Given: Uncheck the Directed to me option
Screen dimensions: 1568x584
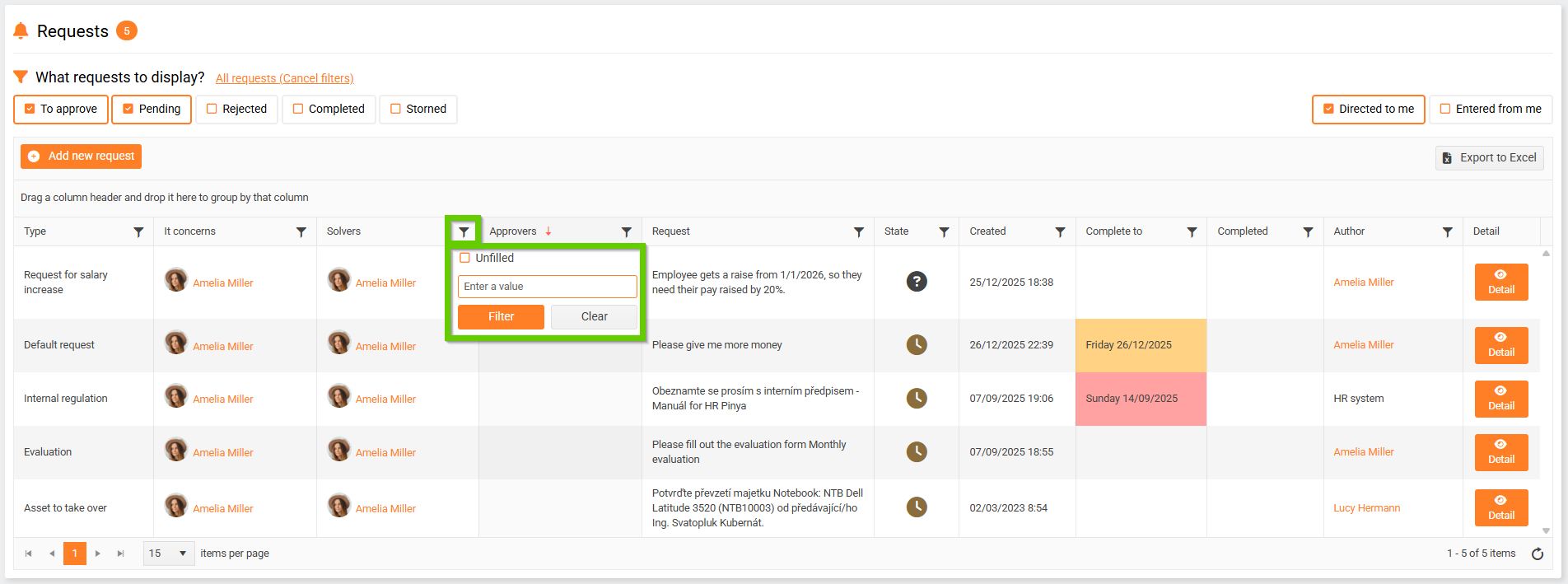Looking at the screenshot, I should [1328, 109].
